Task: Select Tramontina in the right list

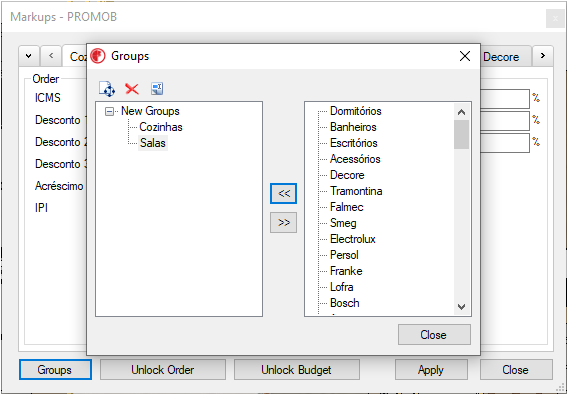Action: pyautogui.click(x=356, y=191)
